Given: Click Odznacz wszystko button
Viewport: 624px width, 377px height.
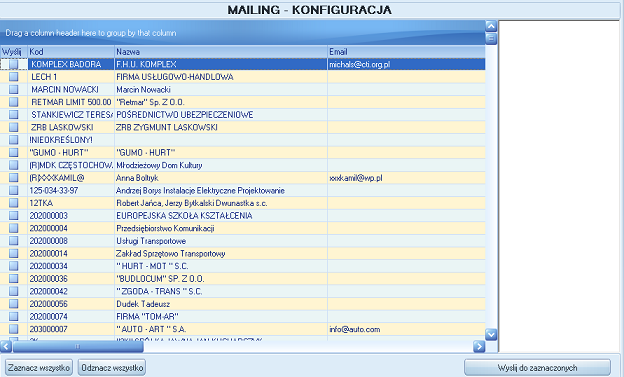Looking at the screenshot, I should (112, 367).
